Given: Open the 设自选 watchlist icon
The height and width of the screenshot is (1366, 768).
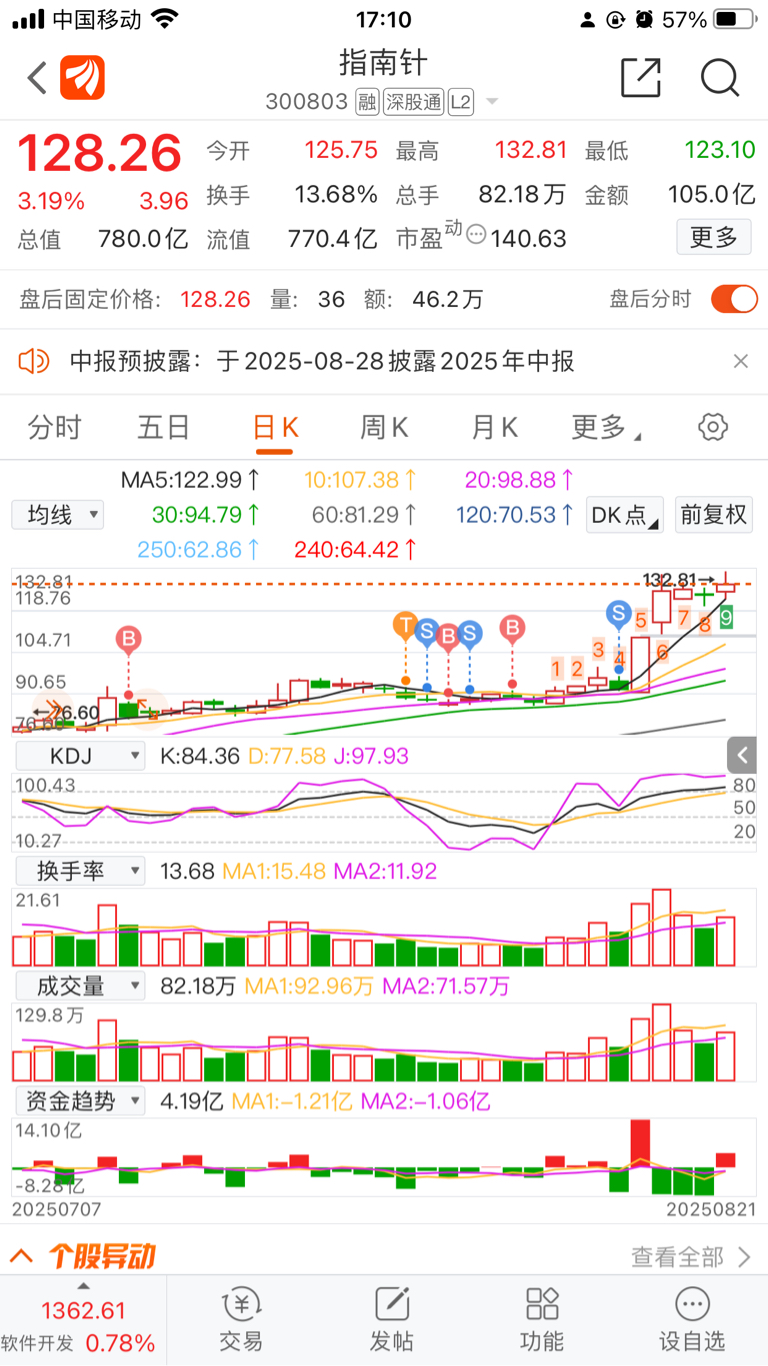Looking at the screenshot, I should tap(692, 1321).
